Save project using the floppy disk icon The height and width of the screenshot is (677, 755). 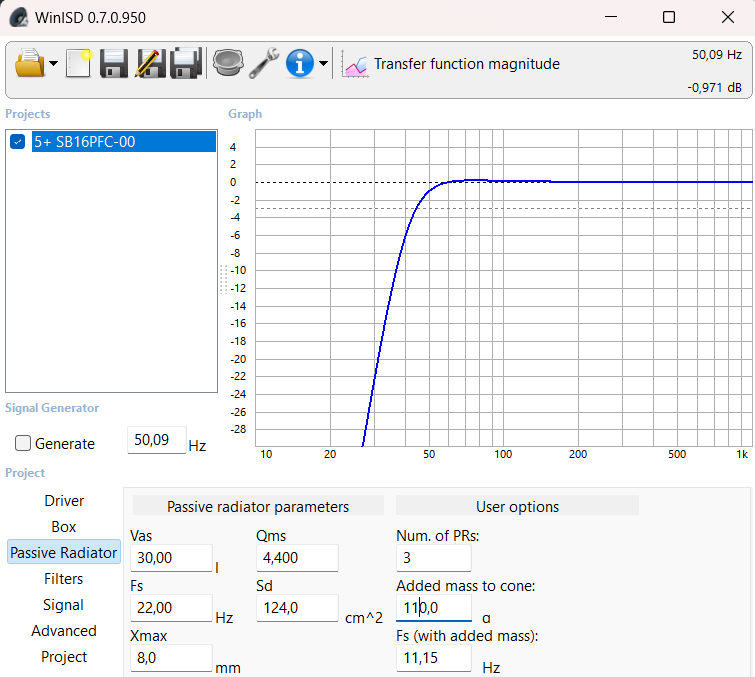(x=114, y=63)
